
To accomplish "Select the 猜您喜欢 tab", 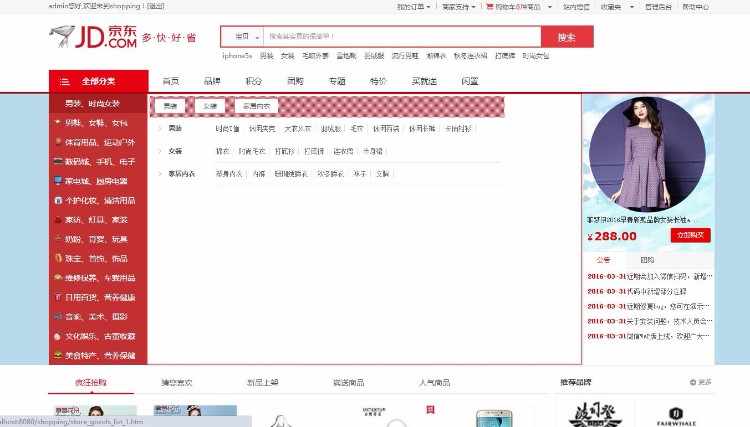I will (x=176, y=383).
